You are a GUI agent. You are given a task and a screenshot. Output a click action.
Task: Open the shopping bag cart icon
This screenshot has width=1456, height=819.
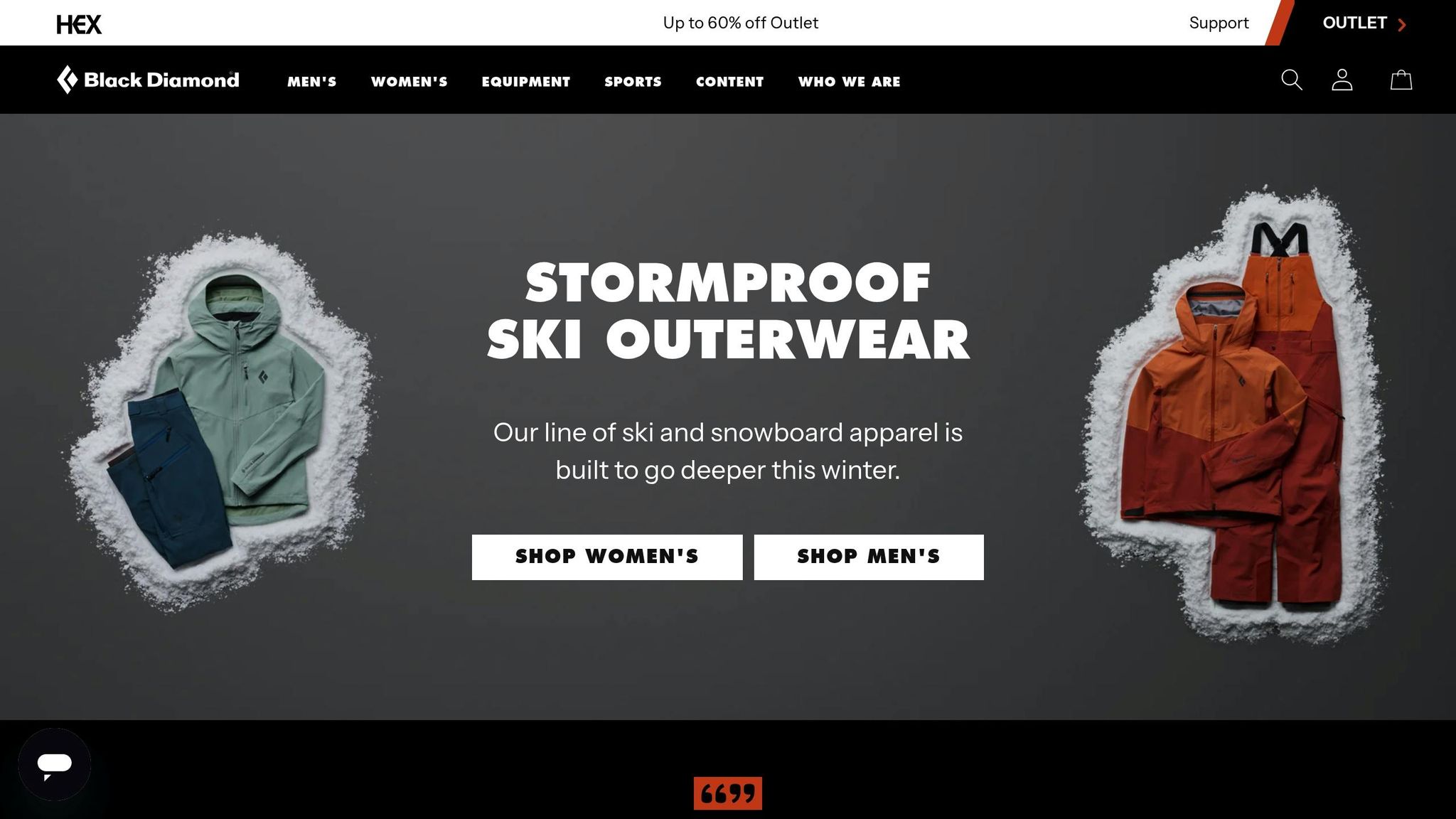tap(1401, 80)
